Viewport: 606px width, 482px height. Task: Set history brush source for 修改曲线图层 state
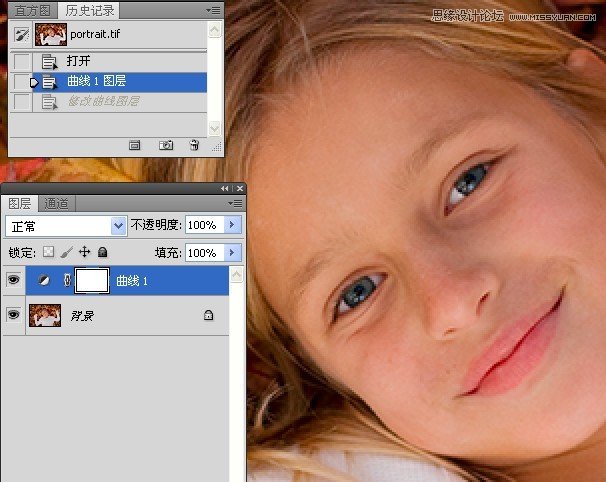click(21, 102)
